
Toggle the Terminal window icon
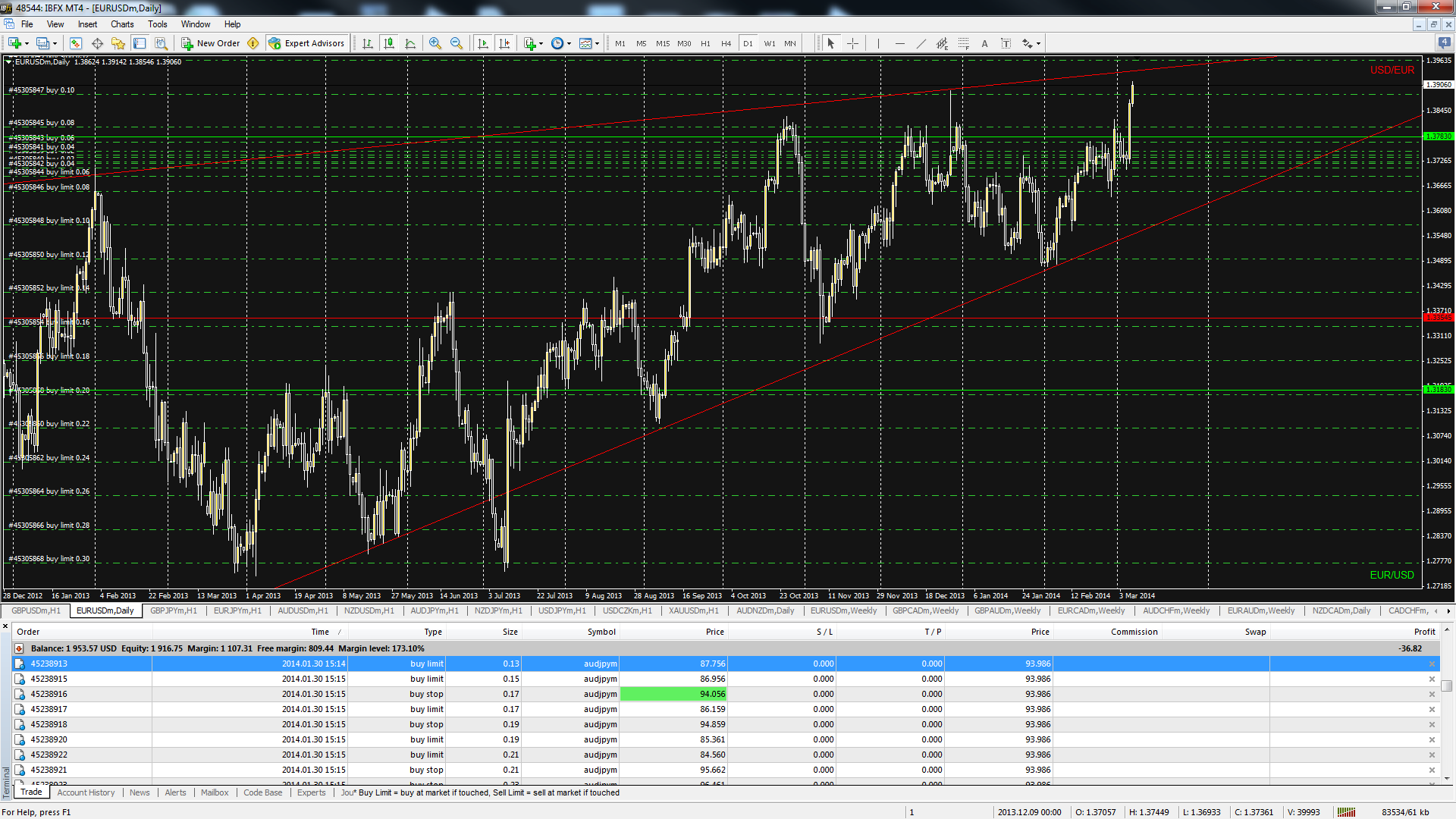139,43
